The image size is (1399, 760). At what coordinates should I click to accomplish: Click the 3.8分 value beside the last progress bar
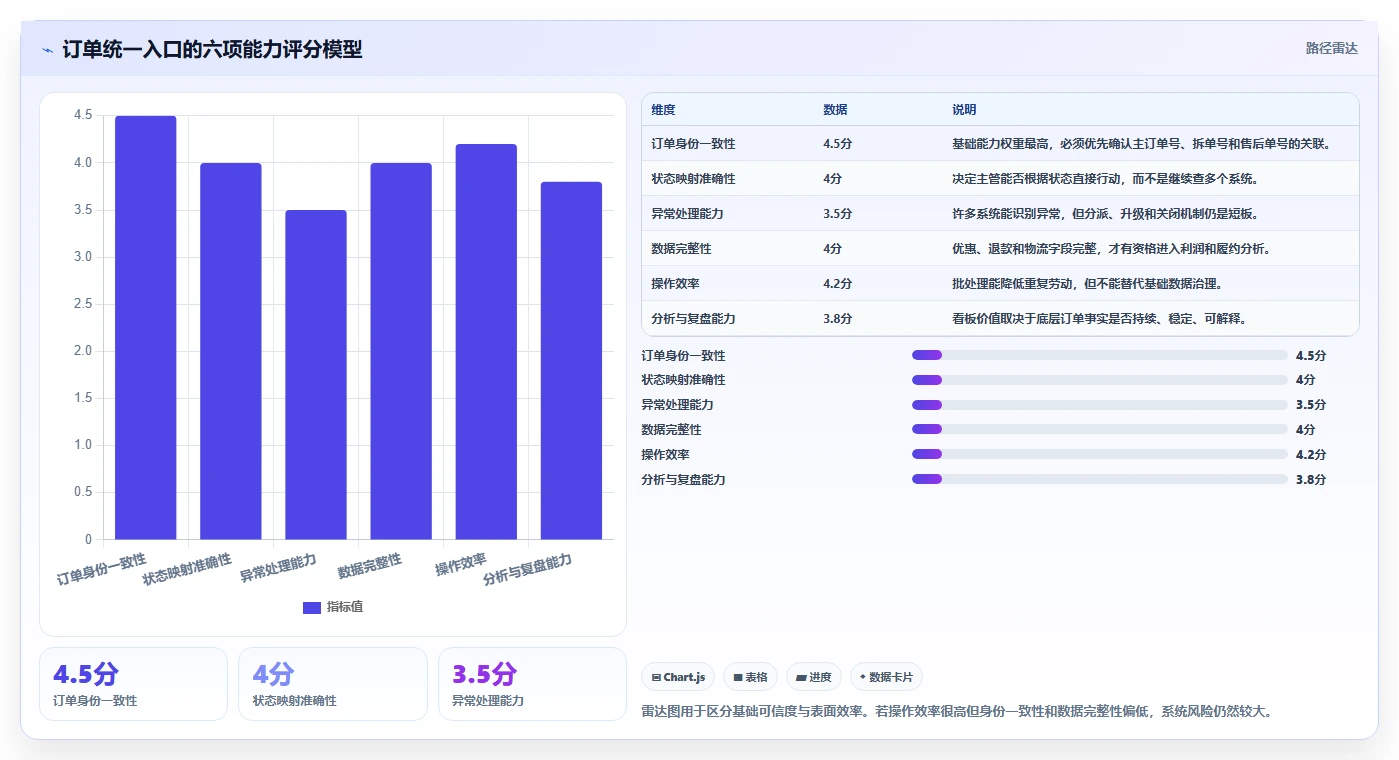[x=1311, y=479]
